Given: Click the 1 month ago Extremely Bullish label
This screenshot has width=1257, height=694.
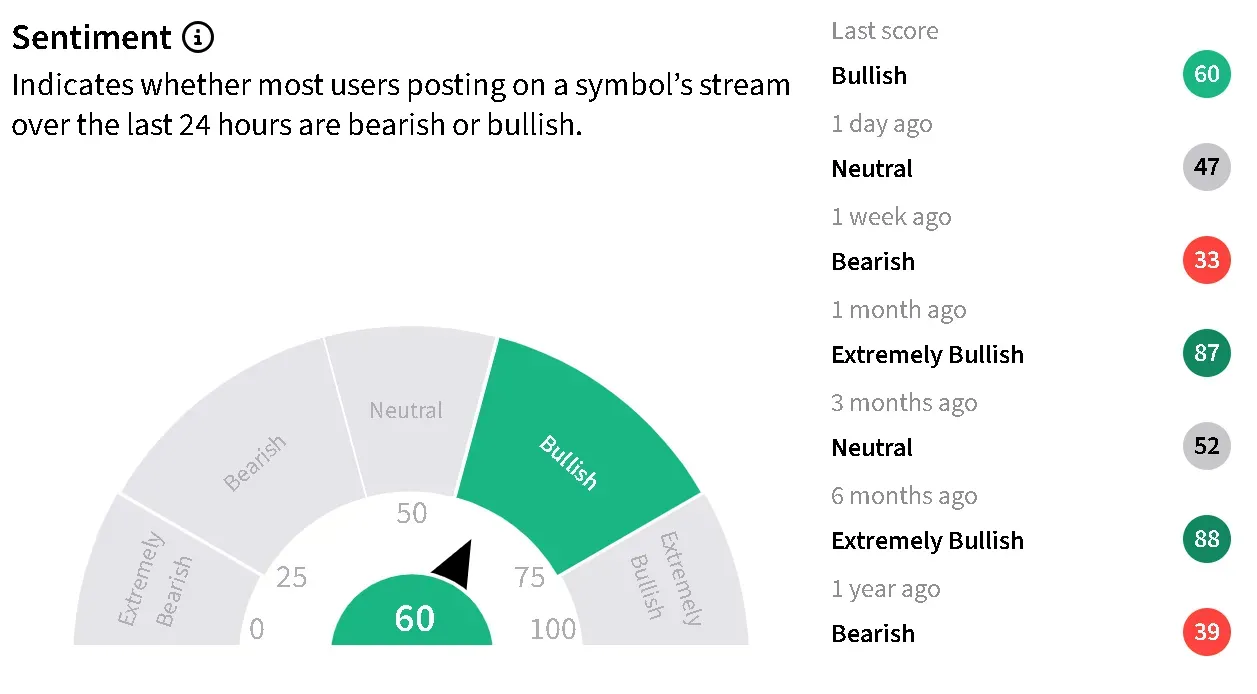Looking at the screenshot, I should click(x=927, y=355).
